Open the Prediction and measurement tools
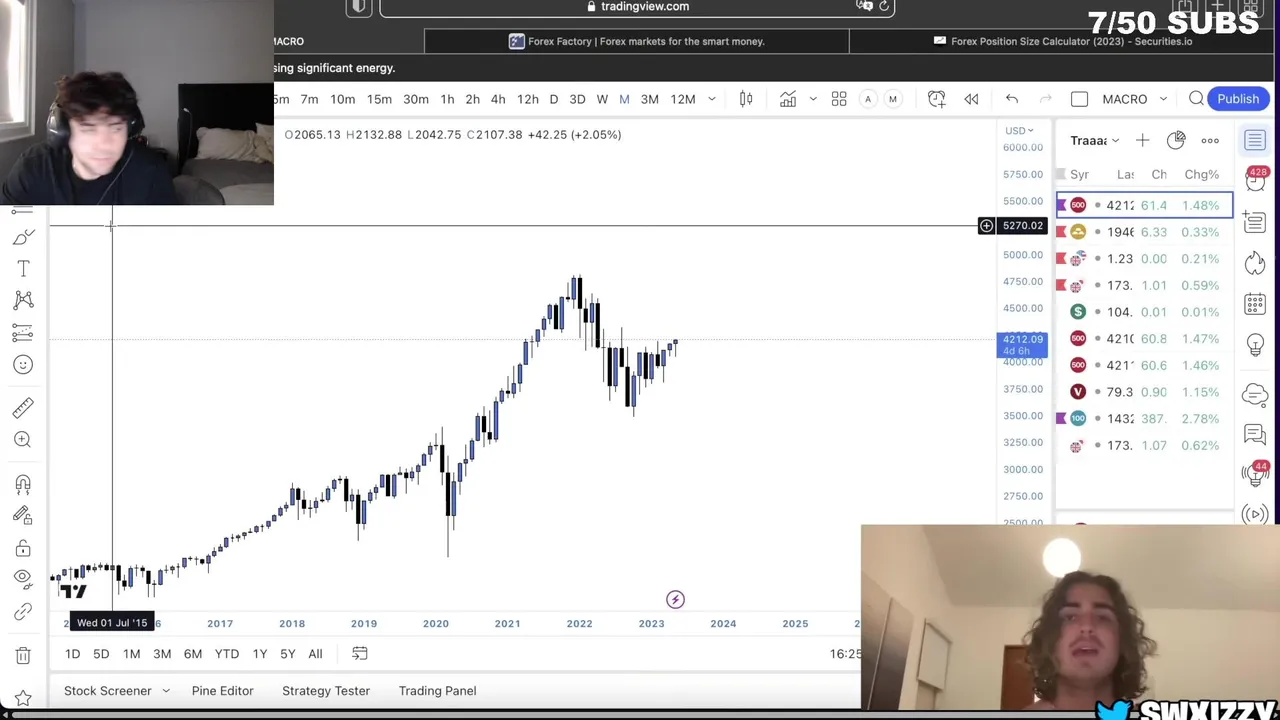The image size is (1280, 720). coord(23,332)
